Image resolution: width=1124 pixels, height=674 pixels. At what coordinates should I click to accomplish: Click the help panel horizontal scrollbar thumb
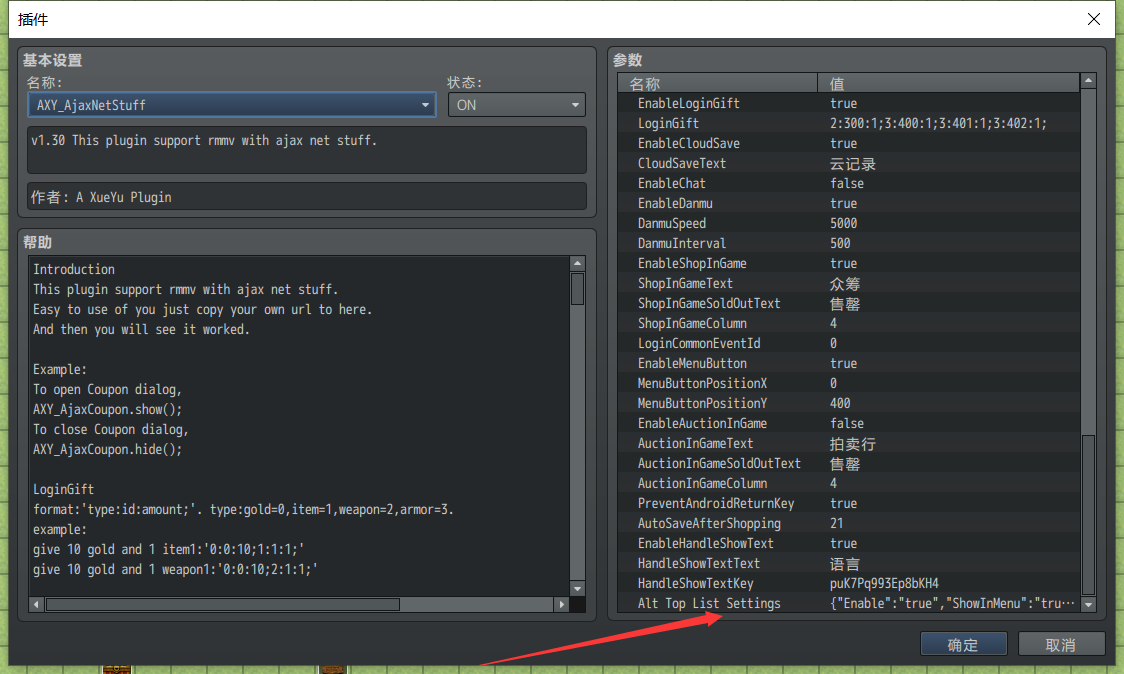[223, 604]
